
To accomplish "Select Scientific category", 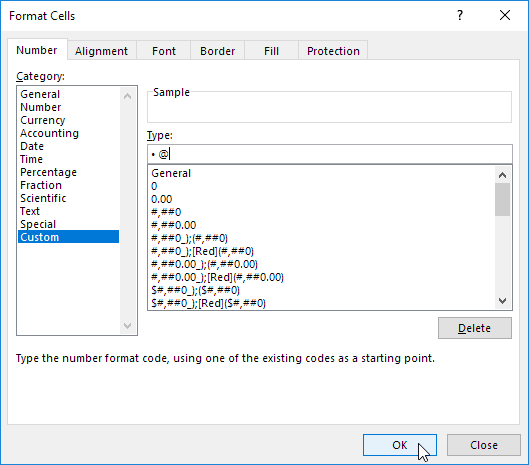I will coord(68,198).
